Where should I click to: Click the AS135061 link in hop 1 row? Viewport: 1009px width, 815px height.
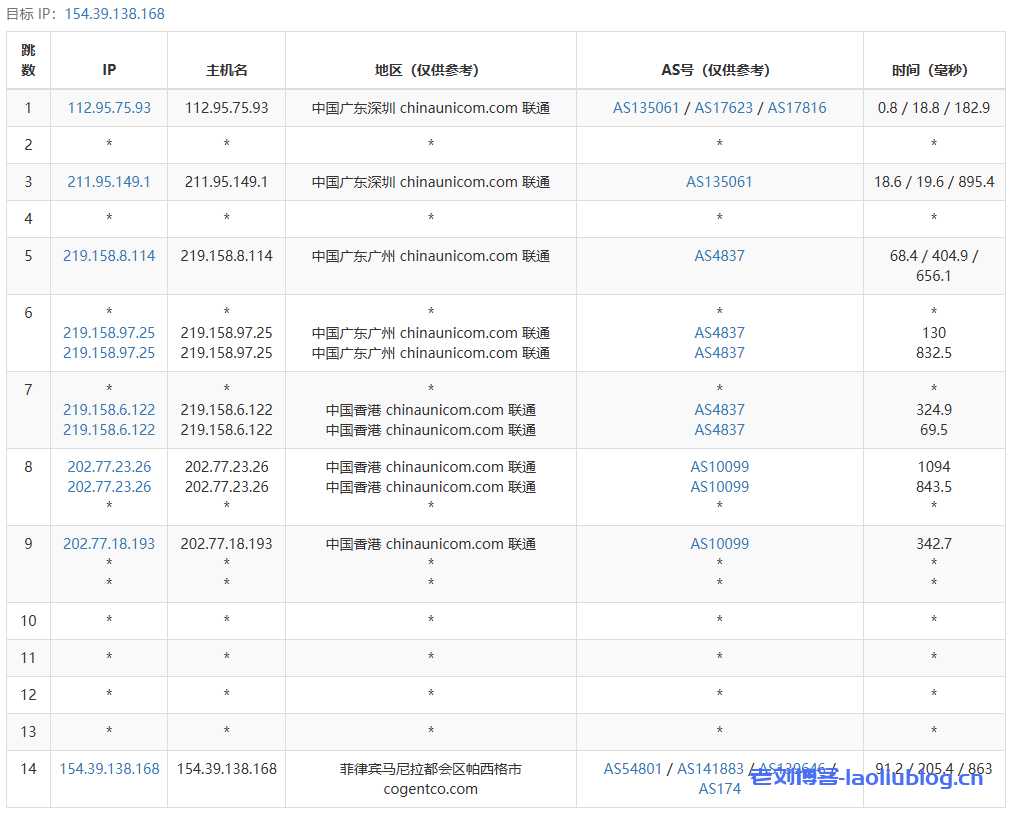(646, 108)
